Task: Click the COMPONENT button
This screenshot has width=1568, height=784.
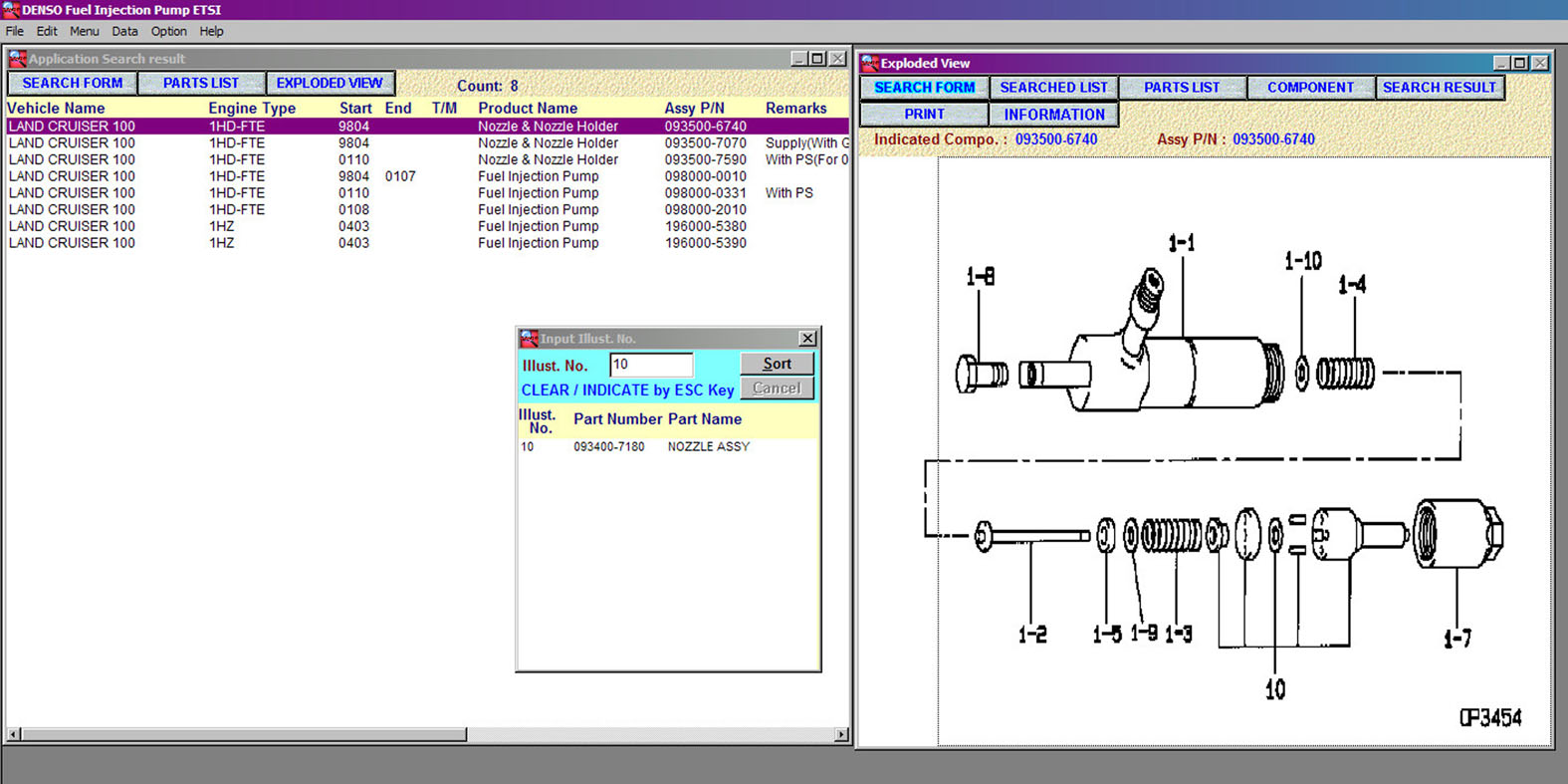Action: [1310, 88]
